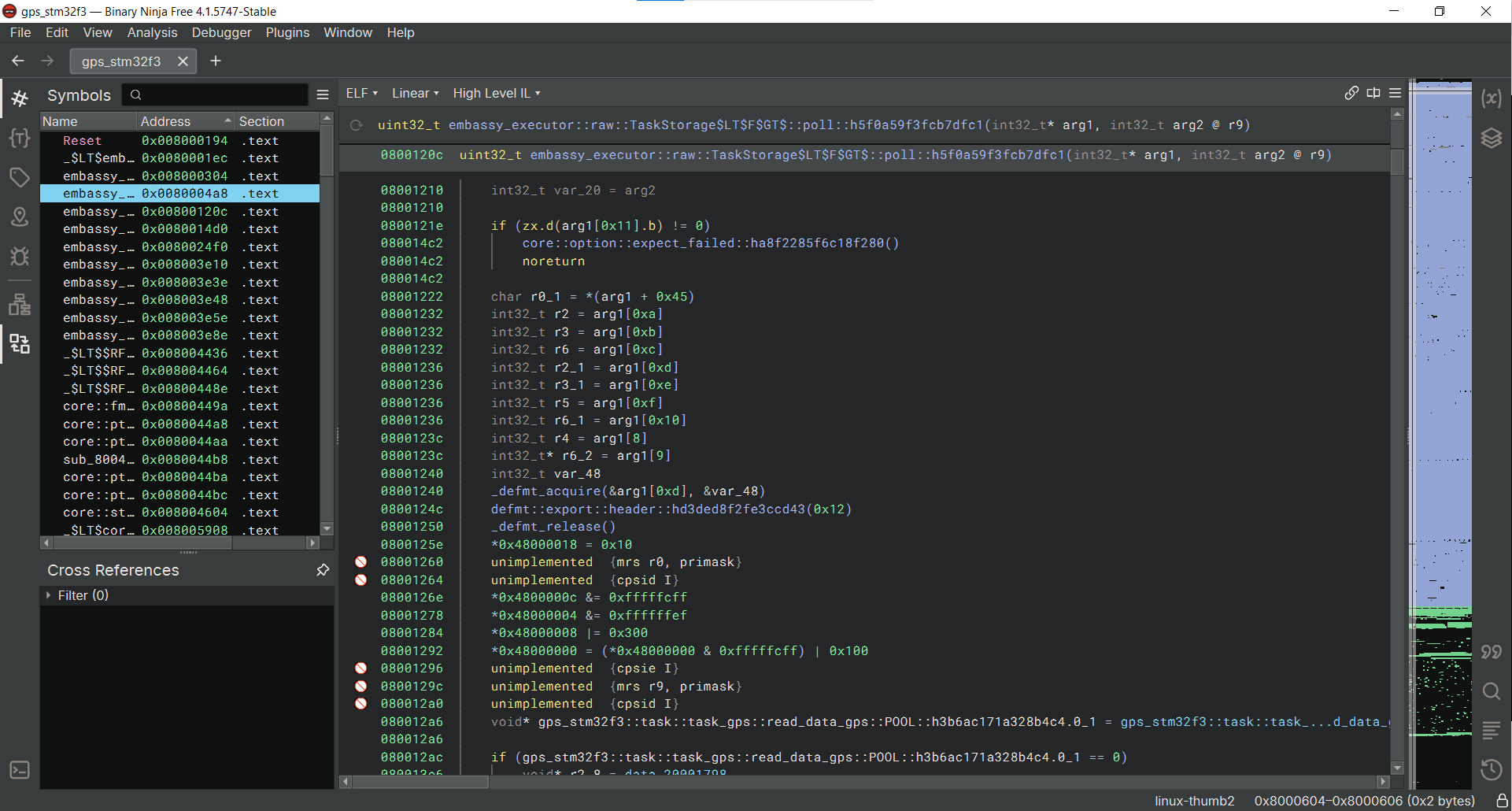1512x811 pixels.
Task: Select symbol at address 0x08004436
Action: [x=179, y=353]
